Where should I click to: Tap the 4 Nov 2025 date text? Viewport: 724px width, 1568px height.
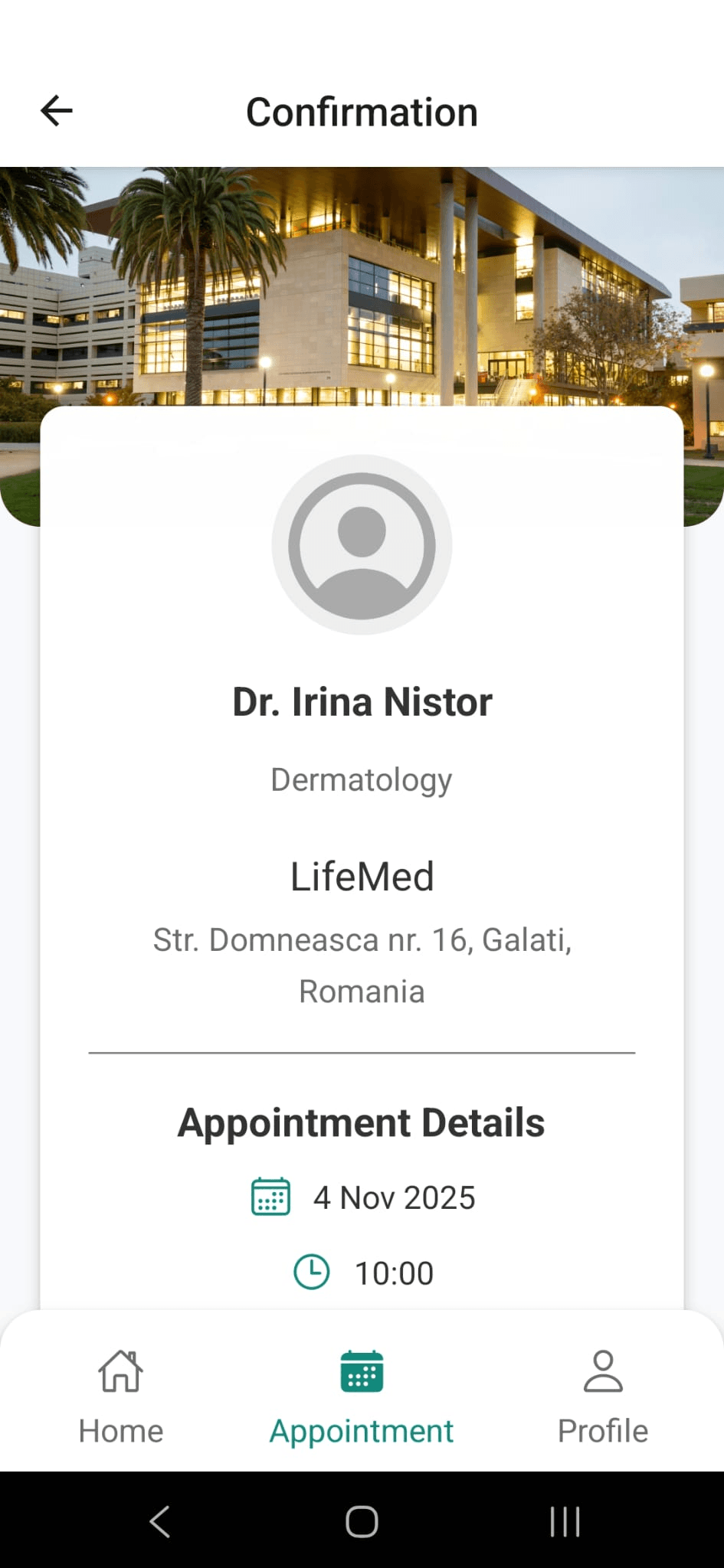(x=394, y=1197)
